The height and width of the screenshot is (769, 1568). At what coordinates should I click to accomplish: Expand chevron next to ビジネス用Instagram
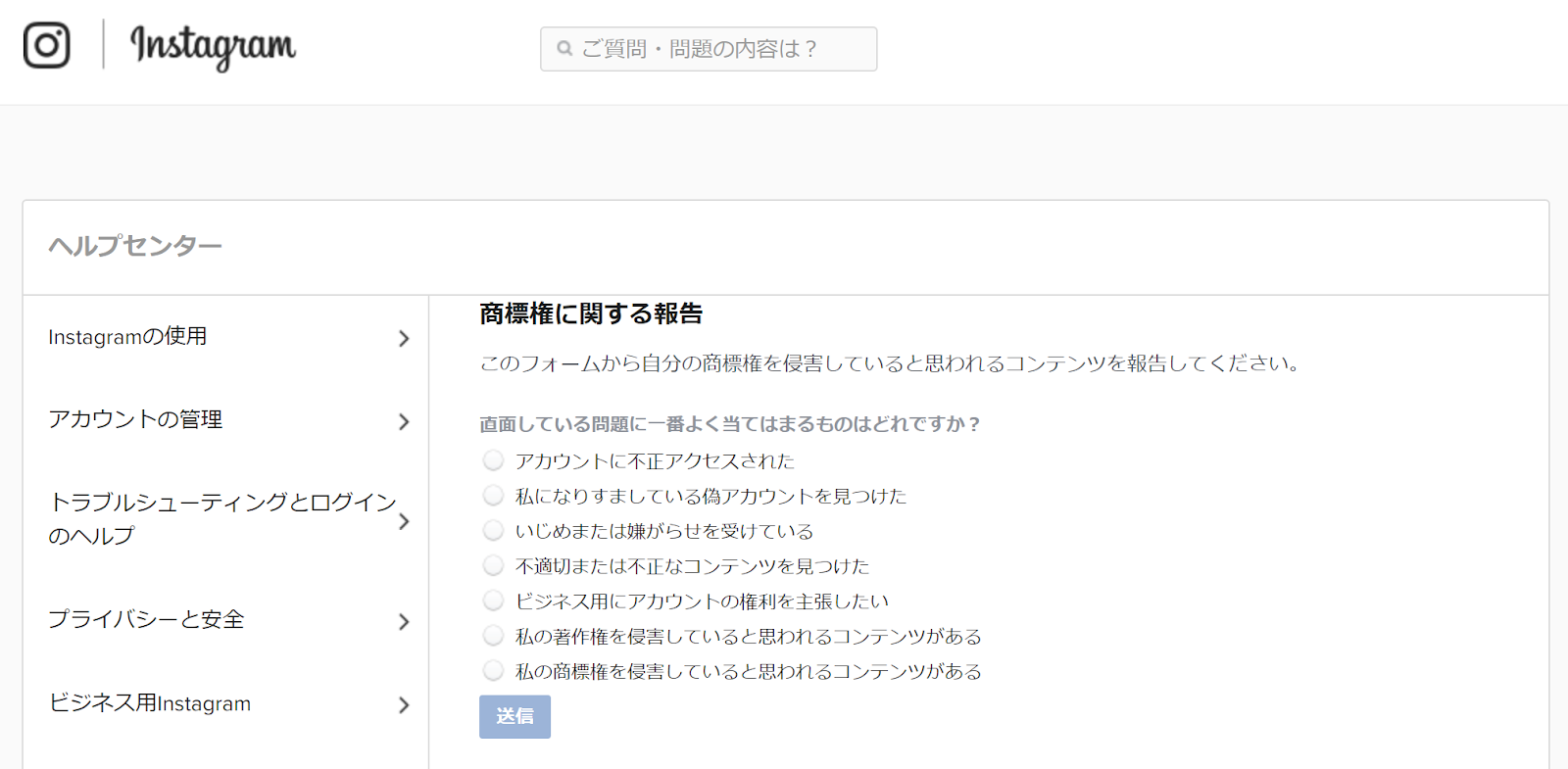(404, 705)
